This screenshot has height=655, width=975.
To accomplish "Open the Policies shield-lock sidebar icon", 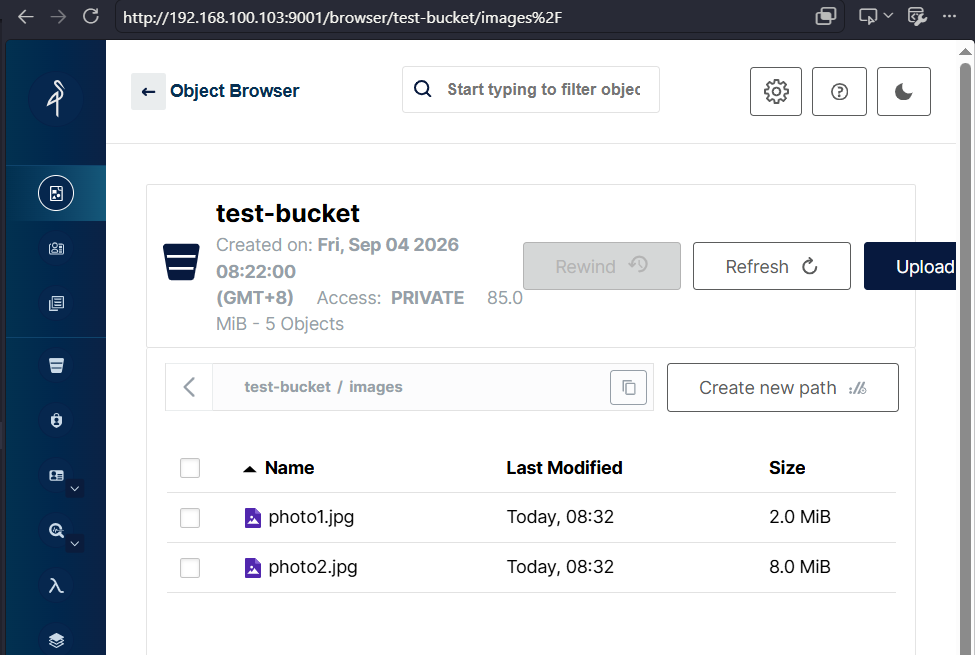I will tap(56, 420).
